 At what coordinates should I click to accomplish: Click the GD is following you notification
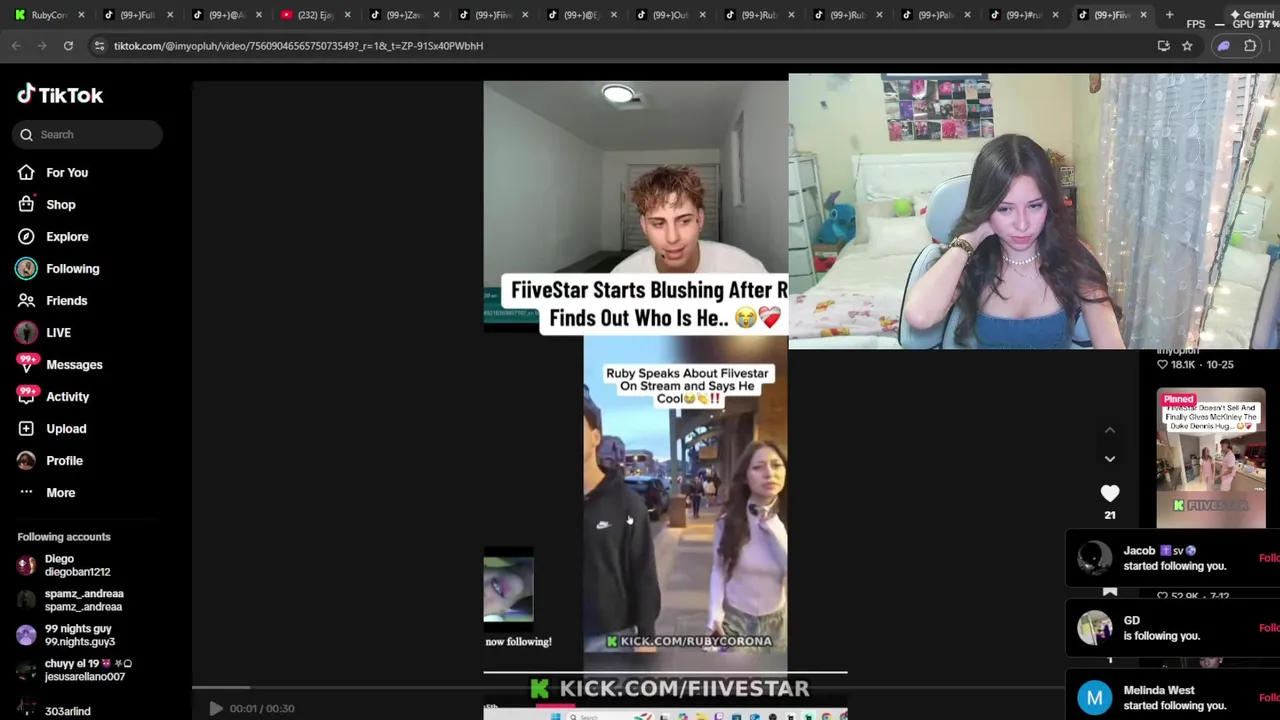[1172, 628]
